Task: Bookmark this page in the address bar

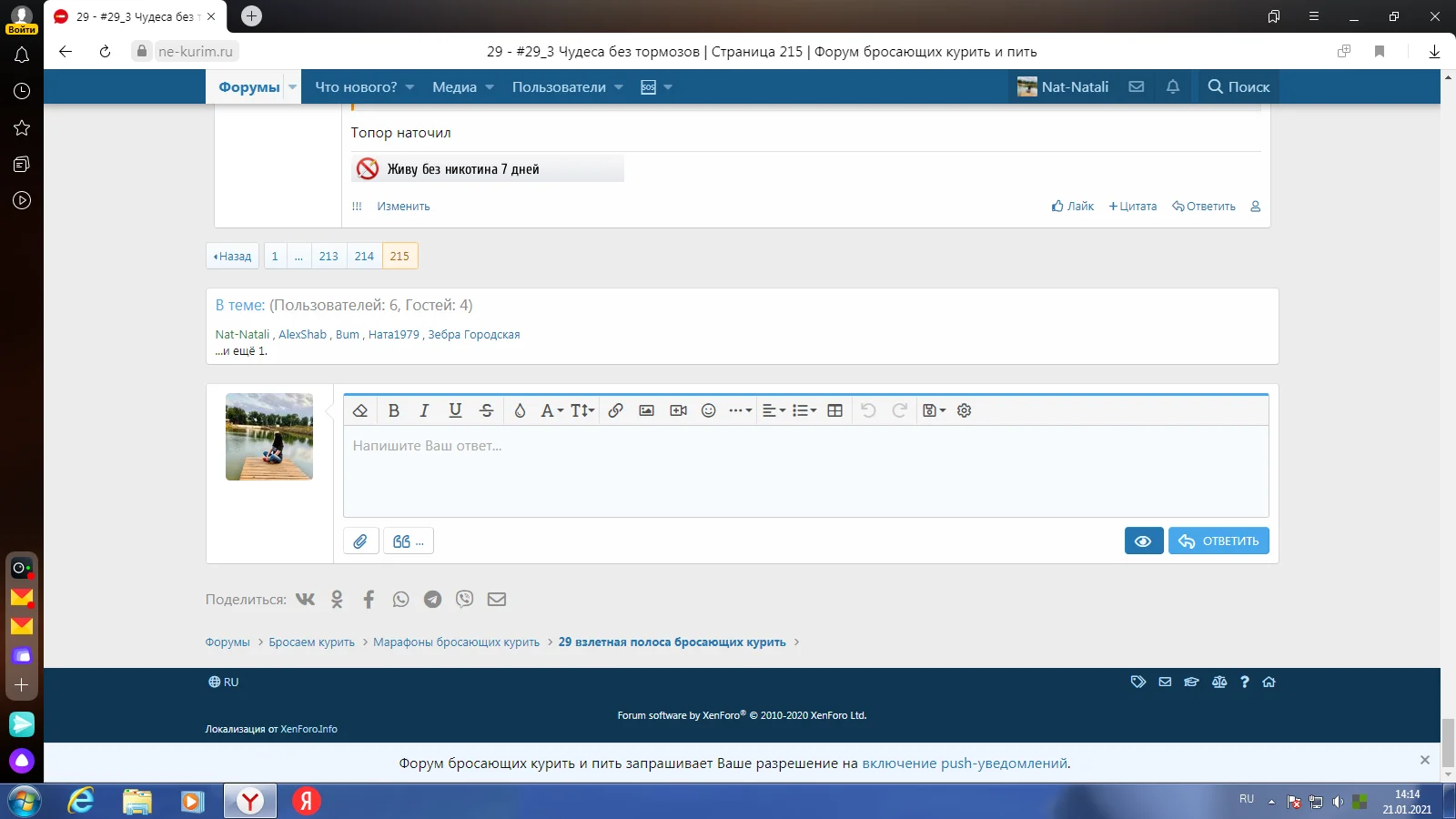Action: click(x=1380, y=52)
